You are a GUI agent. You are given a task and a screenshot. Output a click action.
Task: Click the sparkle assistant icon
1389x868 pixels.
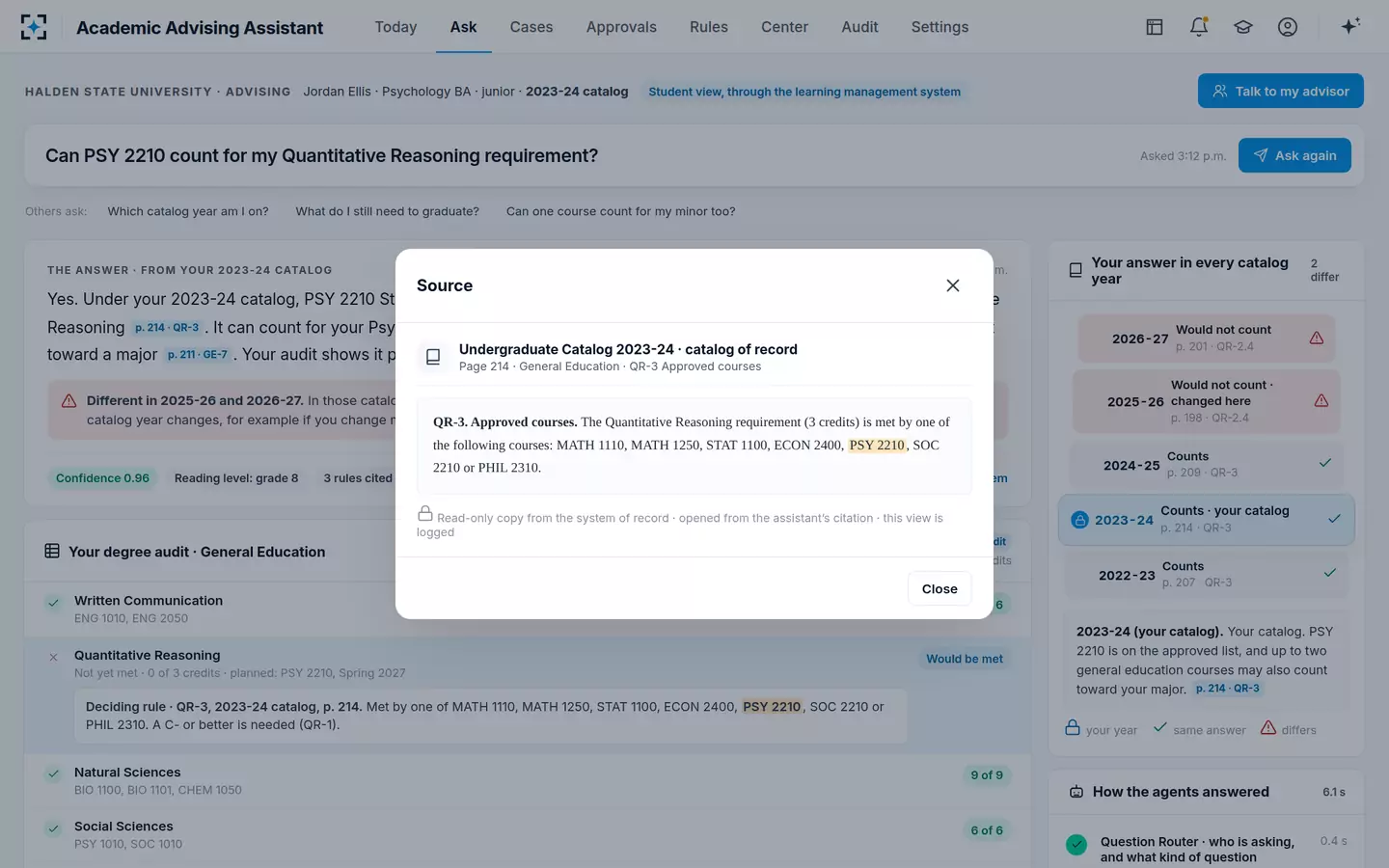click(x=1350, y=26)
